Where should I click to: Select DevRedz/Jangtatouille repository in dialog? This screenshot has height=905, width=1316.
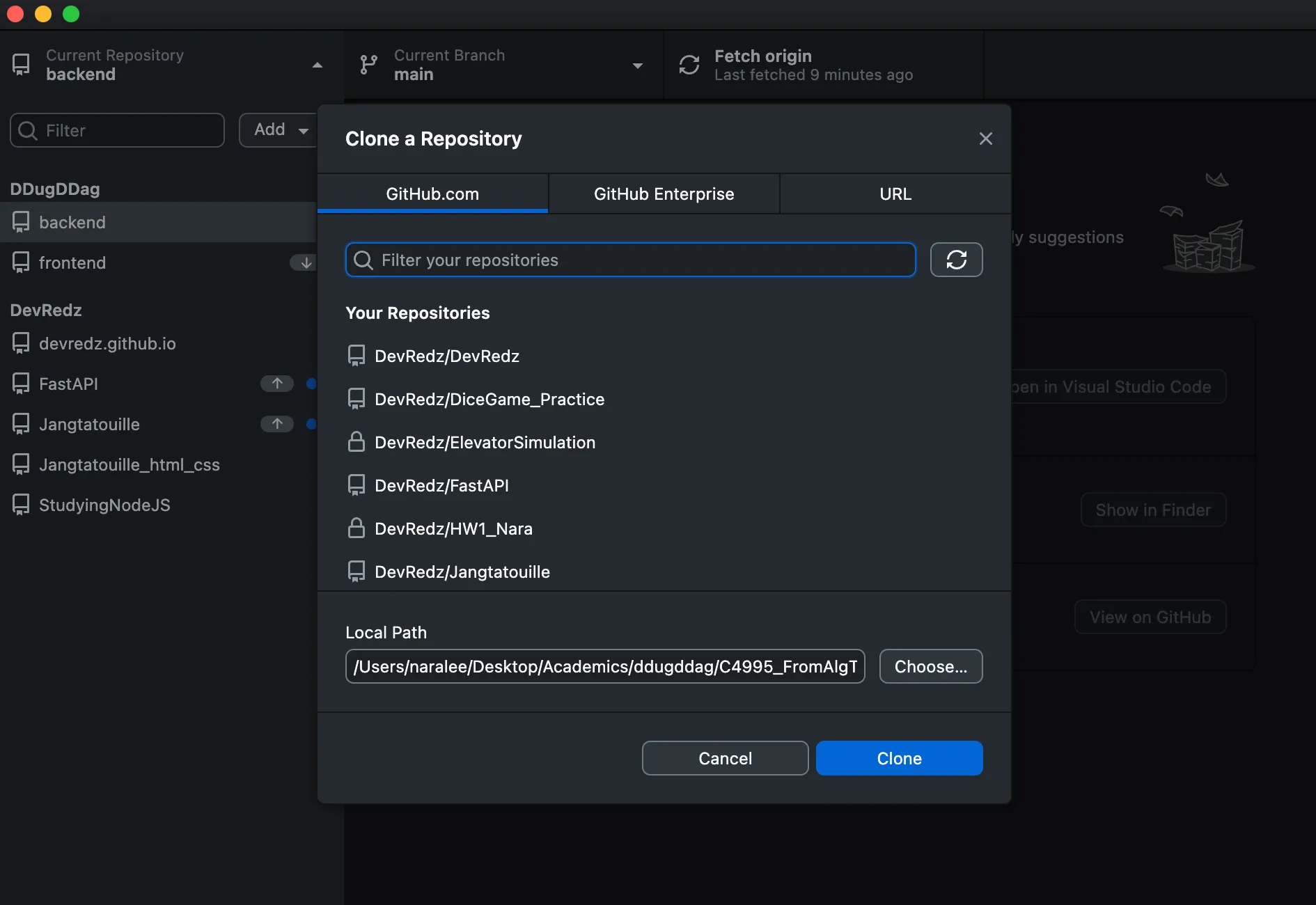(664, 572)
